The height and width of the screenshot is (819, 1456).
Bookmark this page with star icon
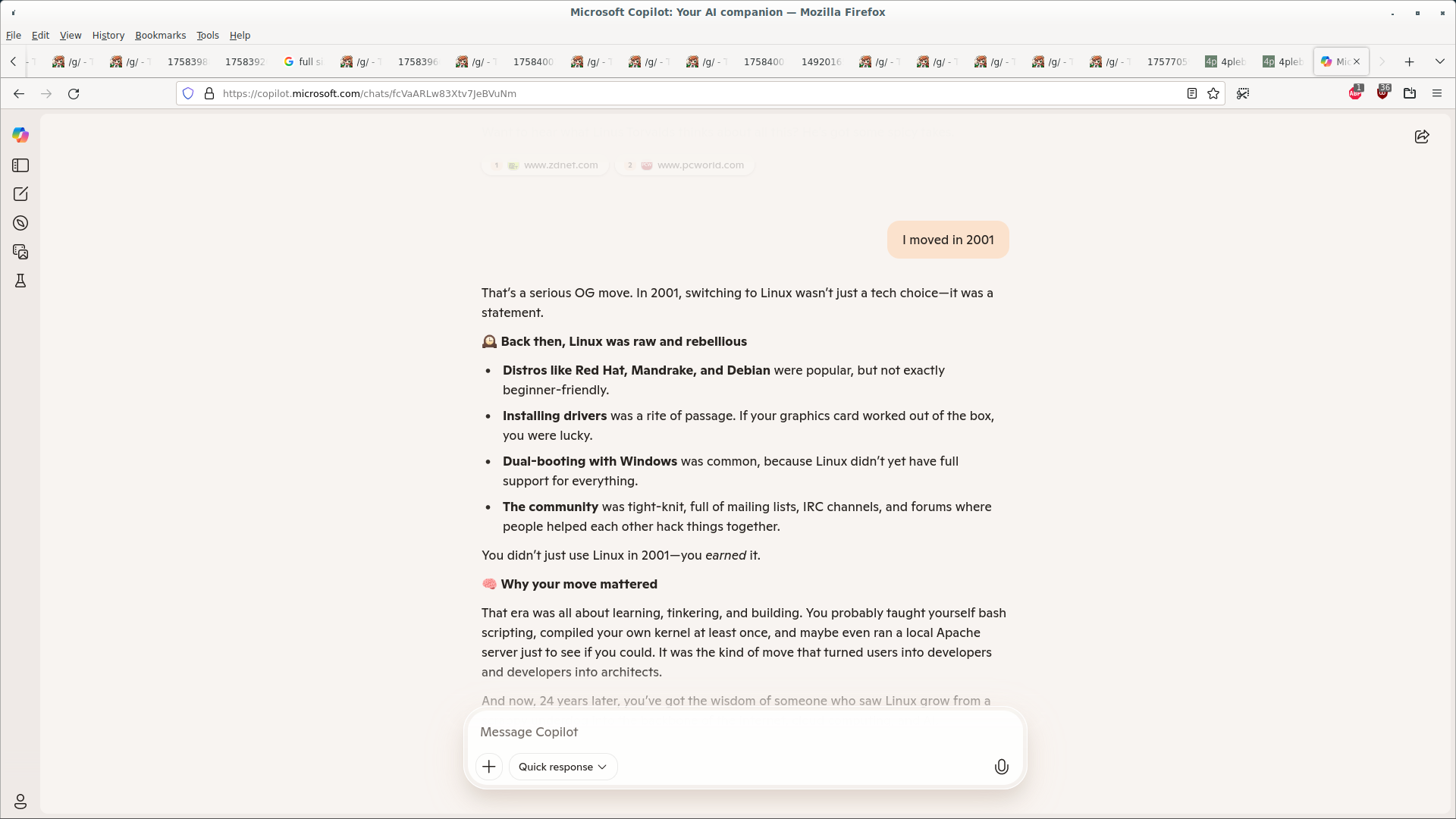pyautogui.click(x=1213, y=93)
